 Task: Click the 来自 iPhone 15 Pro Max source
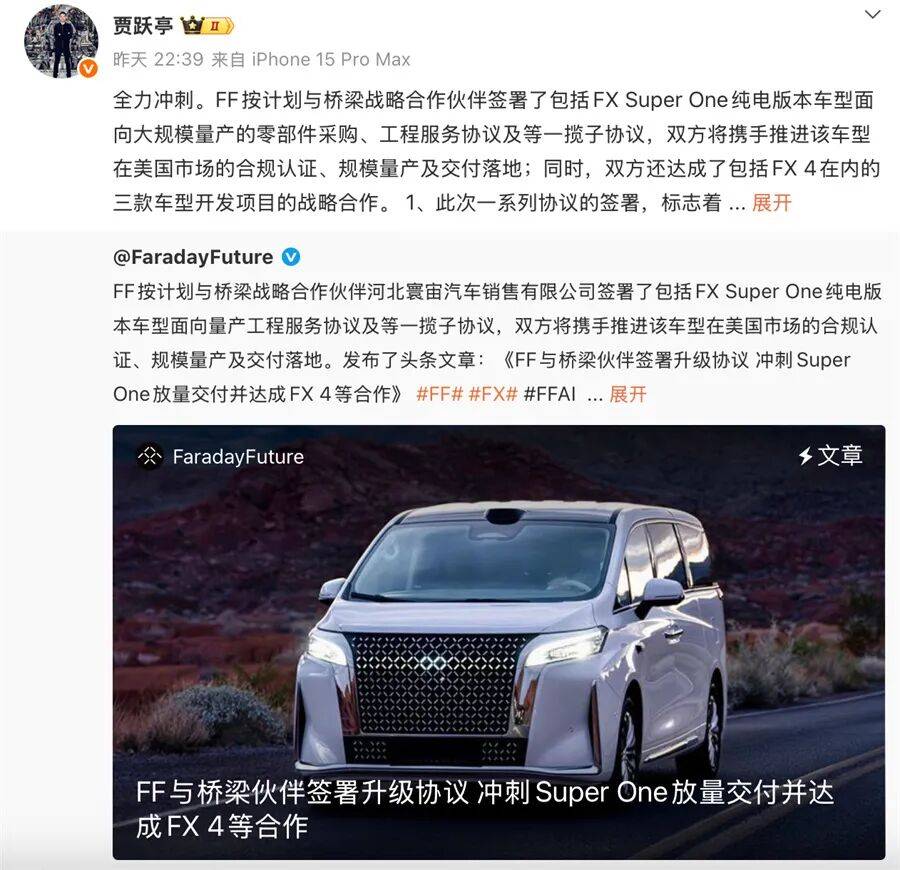click(x=311, y=60)
